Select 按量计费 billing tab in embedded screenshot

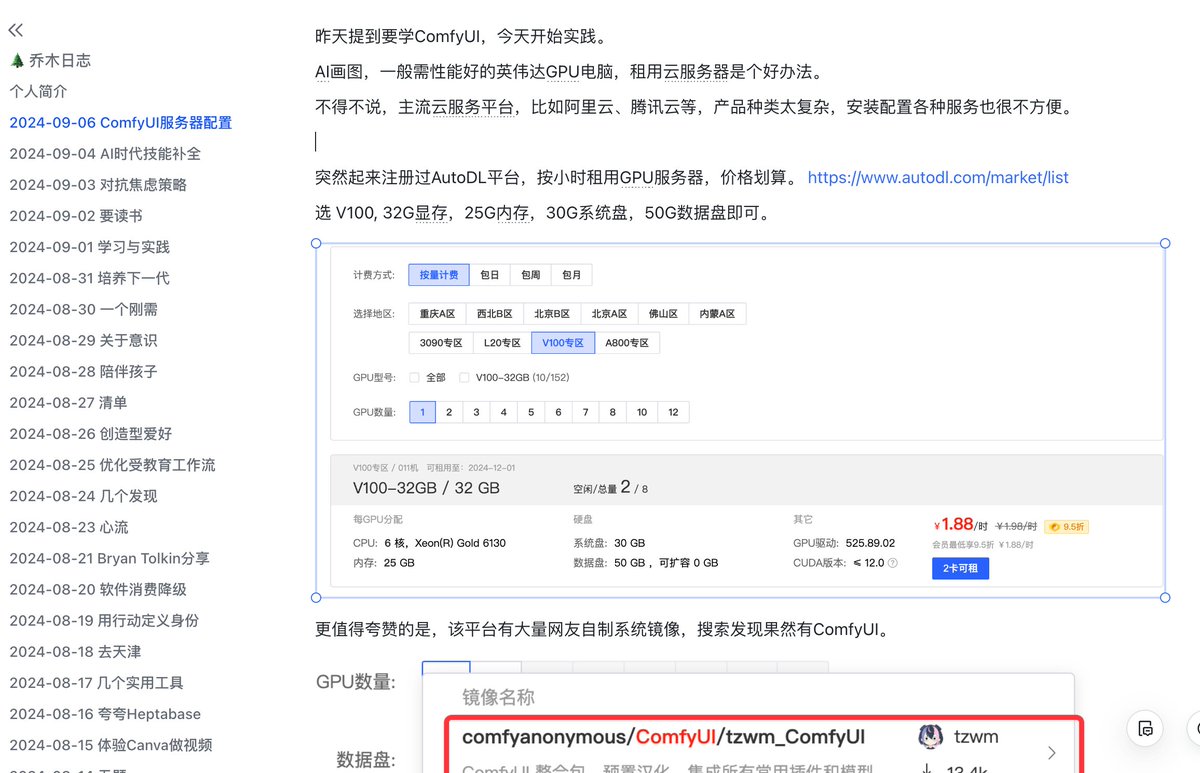(439, 274)
